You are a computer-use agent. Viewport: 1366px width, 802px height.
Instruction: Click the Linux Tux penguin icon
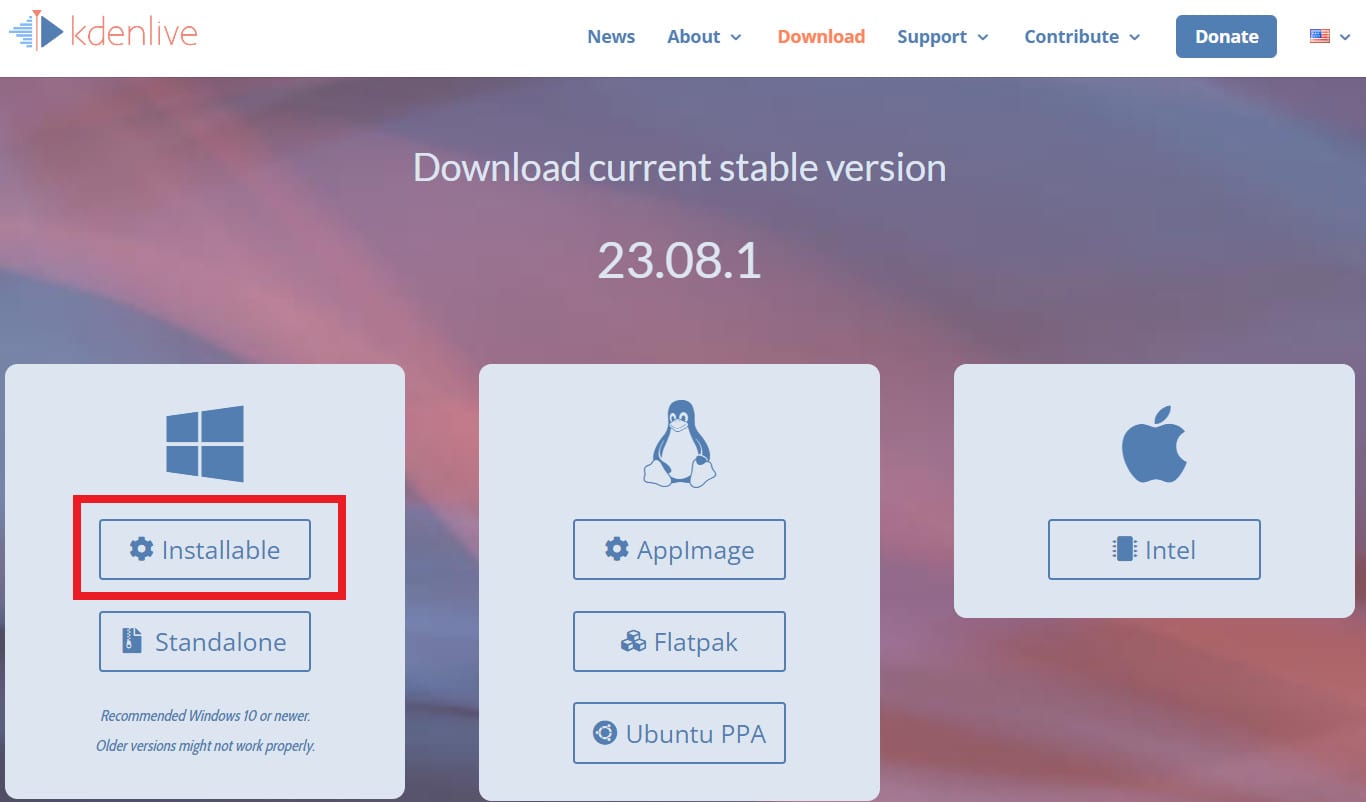tap(679, 443)
